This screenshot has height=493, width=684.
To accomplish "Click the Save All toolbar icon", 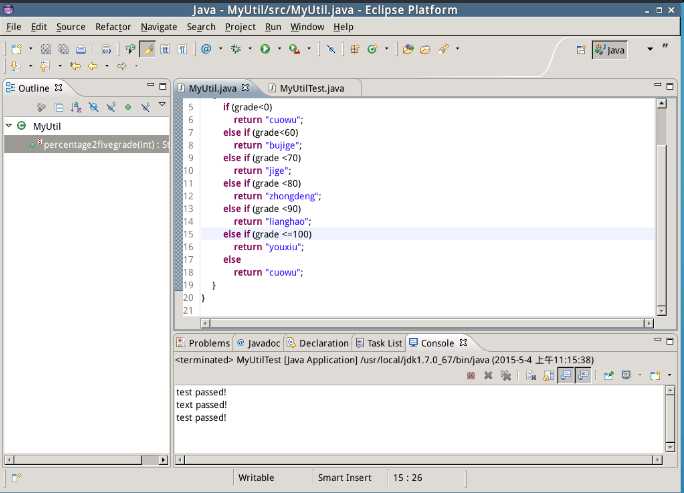I will tap(64, 49).
